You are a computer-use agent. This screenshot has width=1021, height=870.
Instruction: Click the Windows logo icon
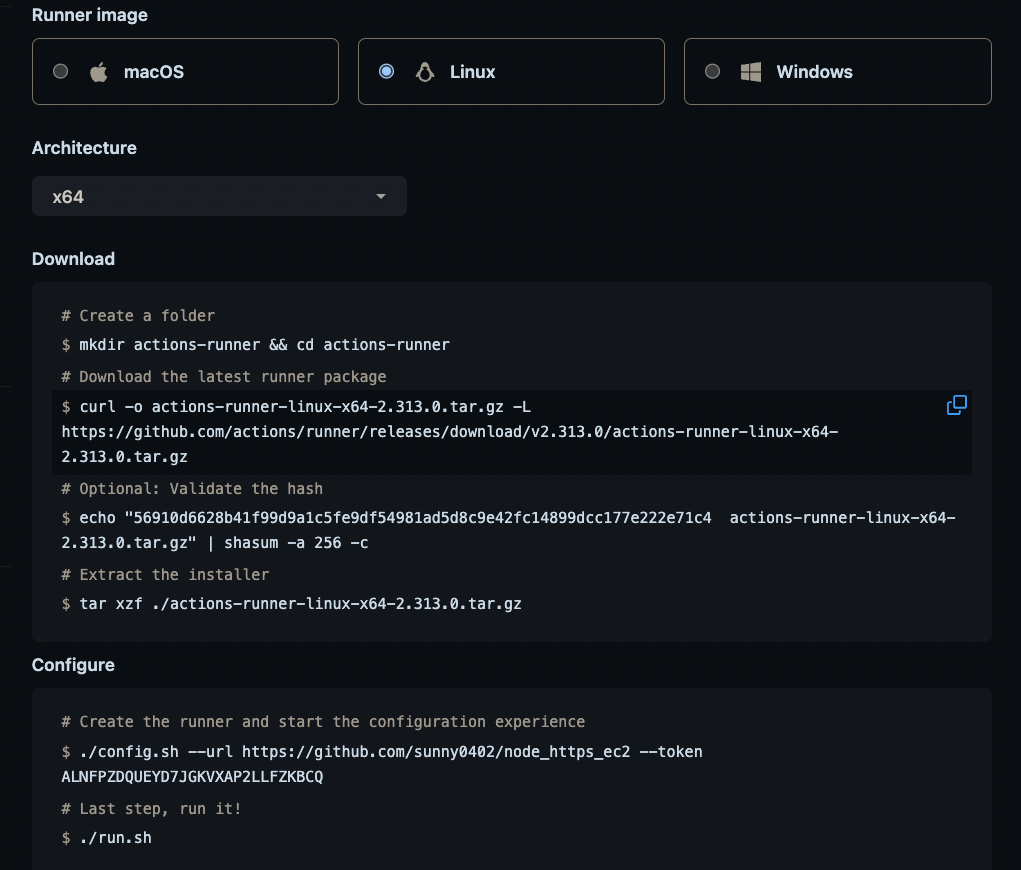pyautogui.click(x=750, y=71)
